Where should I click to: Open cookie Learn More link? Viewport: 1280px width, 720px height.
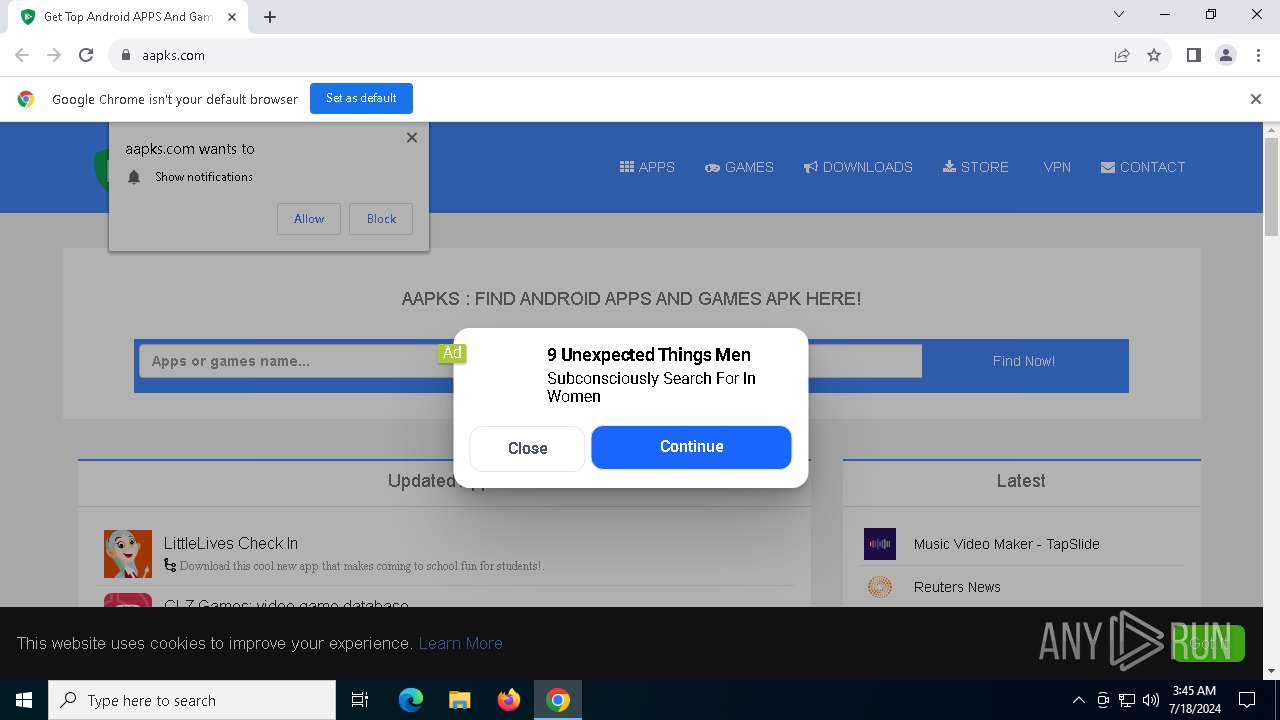(x=460, y=643)
